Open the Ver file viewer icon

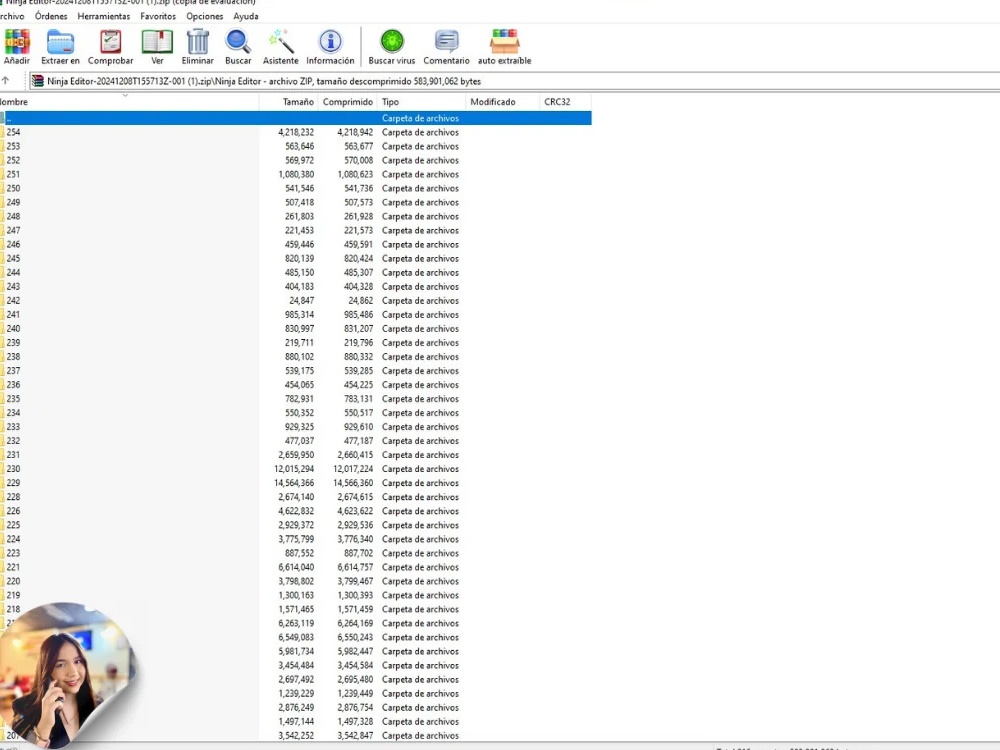[157, 41]
